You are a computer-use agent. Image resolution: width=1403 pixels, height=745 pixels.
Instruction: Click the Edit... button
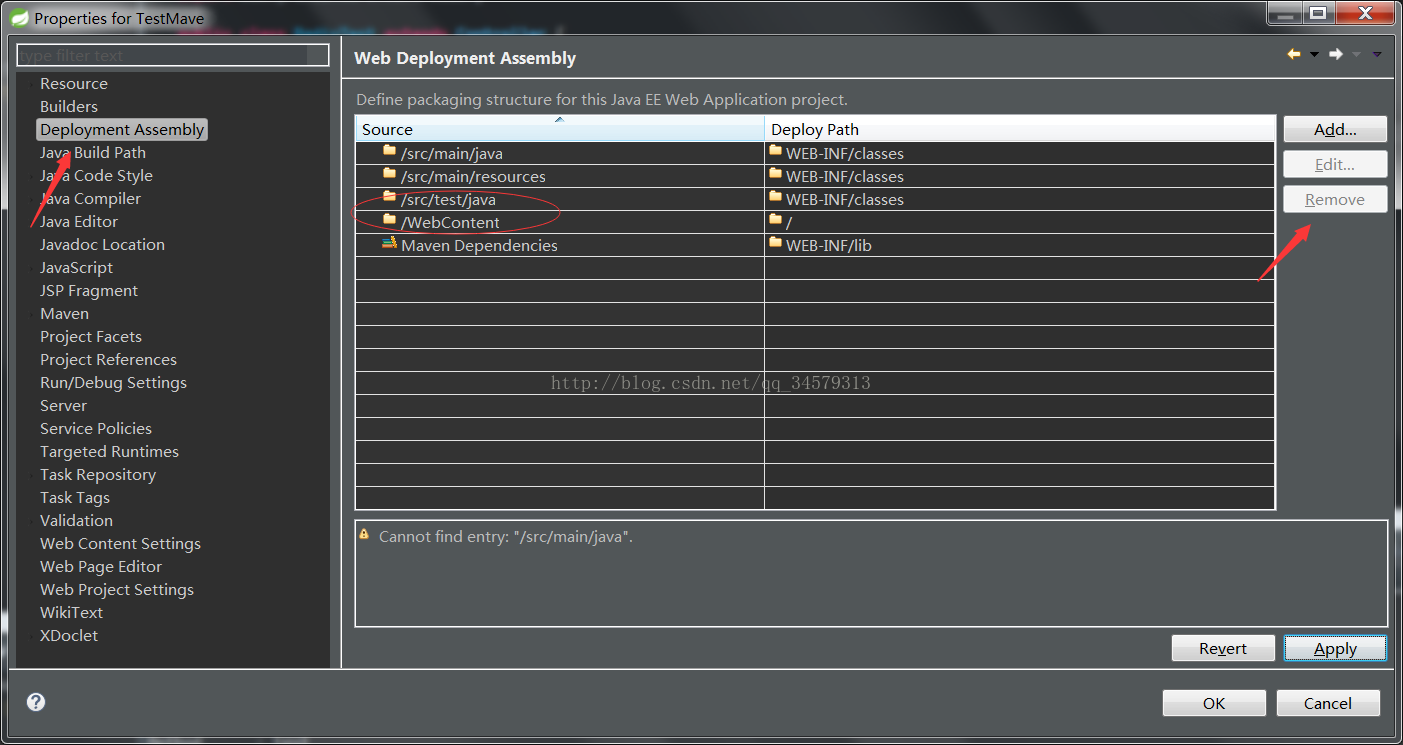pyautogui.click(x=1335, y=164)
